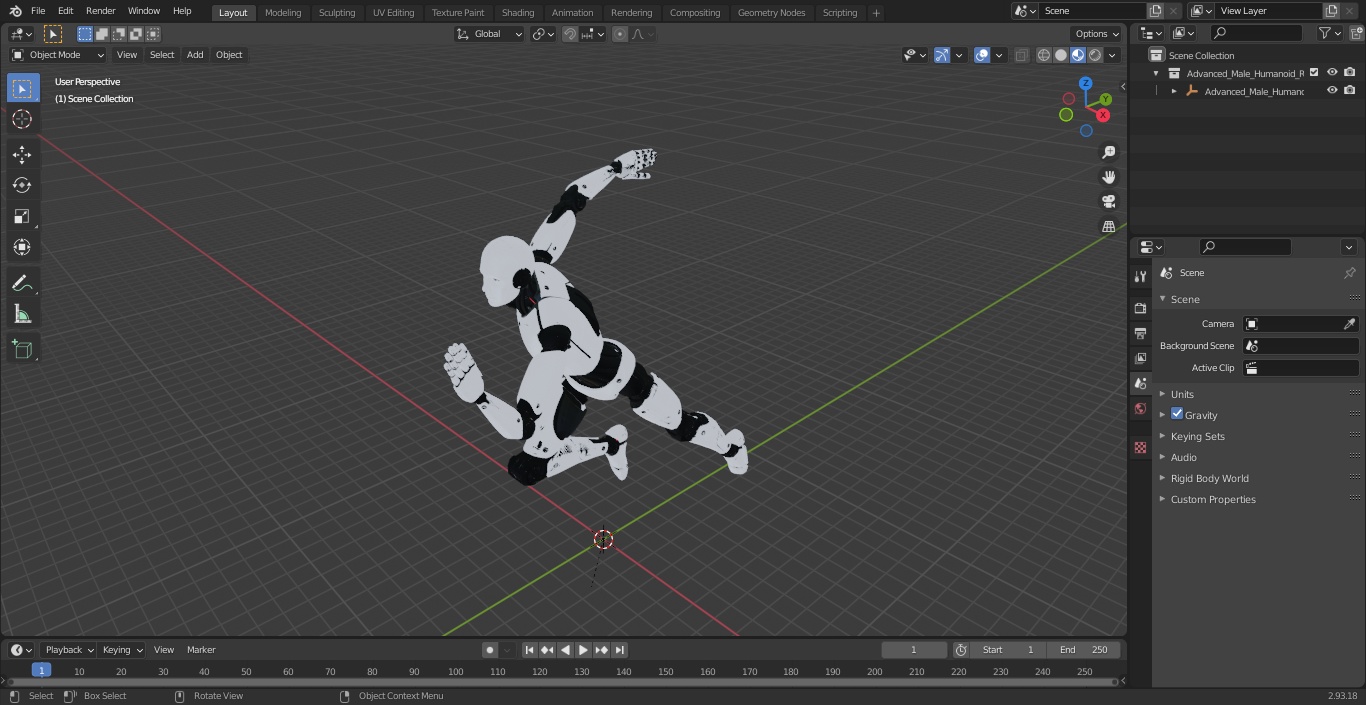
Task: Click the viewport zoom magnifier icon
Action: point(1108,152)
